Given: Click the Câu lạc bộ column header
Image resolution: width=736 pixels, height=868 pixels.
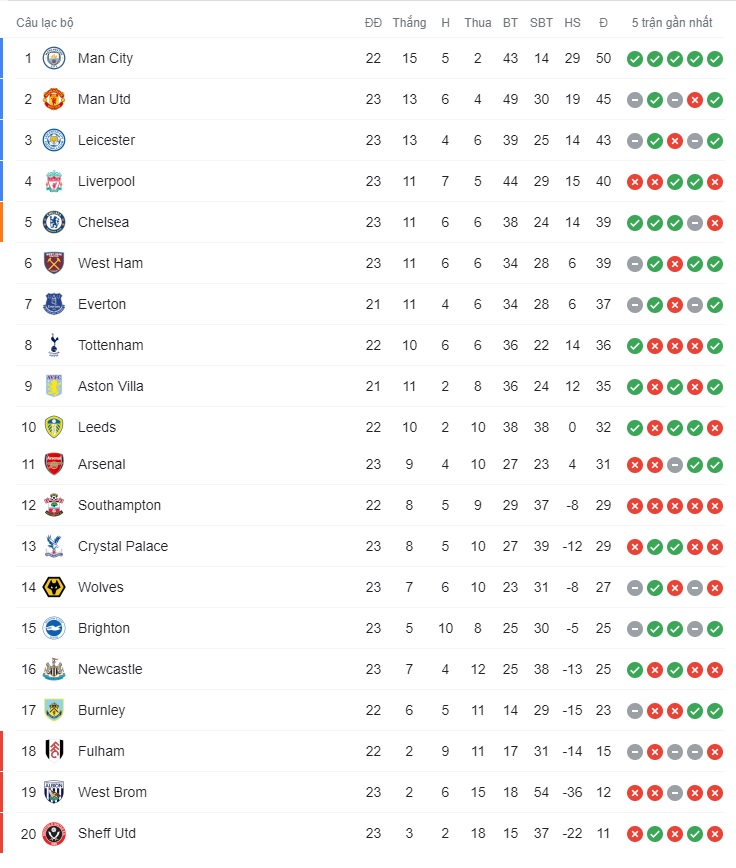Looking at the screenshot, I should click(x=45, y=23).
